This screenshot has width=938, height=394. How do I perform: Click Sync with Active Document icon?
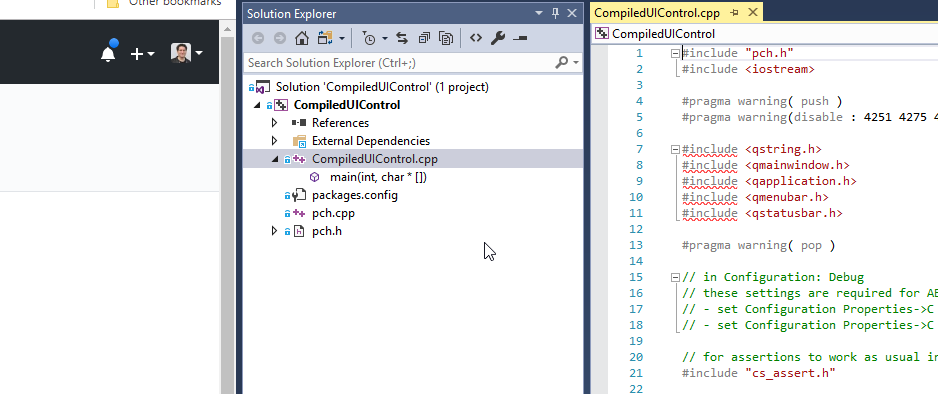point(402,38)
